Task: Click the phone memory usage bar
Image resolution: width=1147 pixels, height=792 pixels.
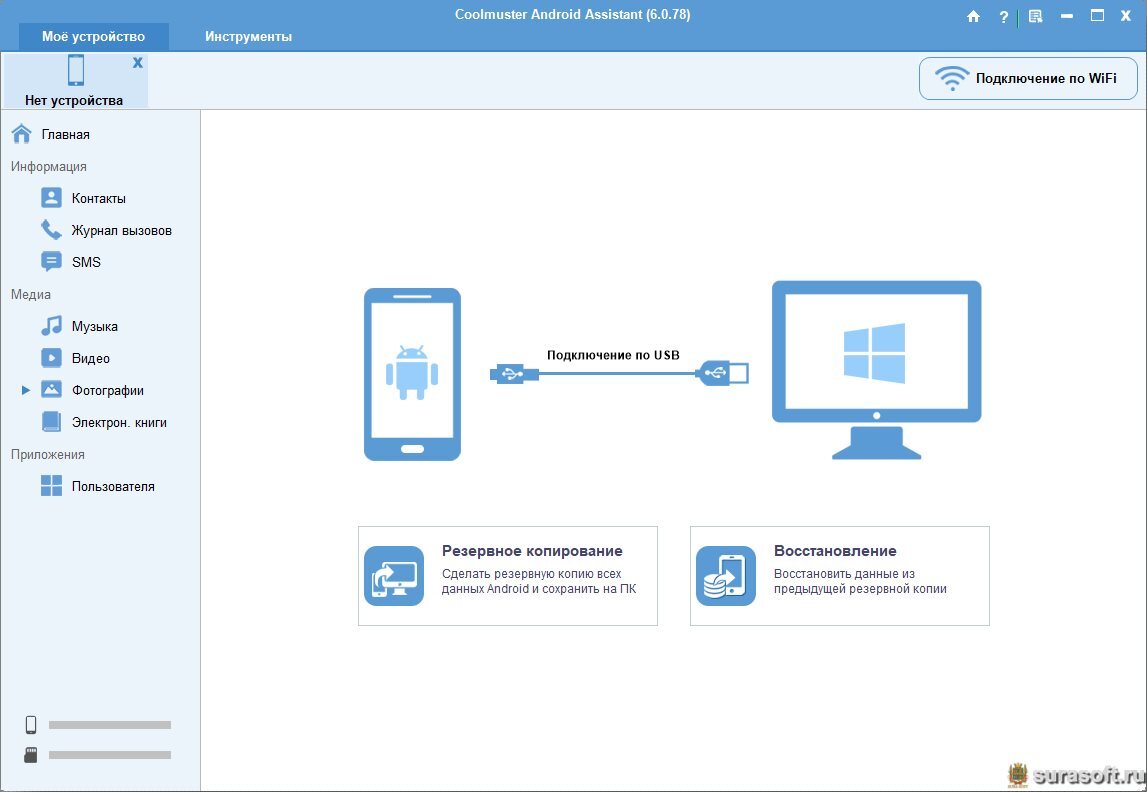Action: click(110, 725)
